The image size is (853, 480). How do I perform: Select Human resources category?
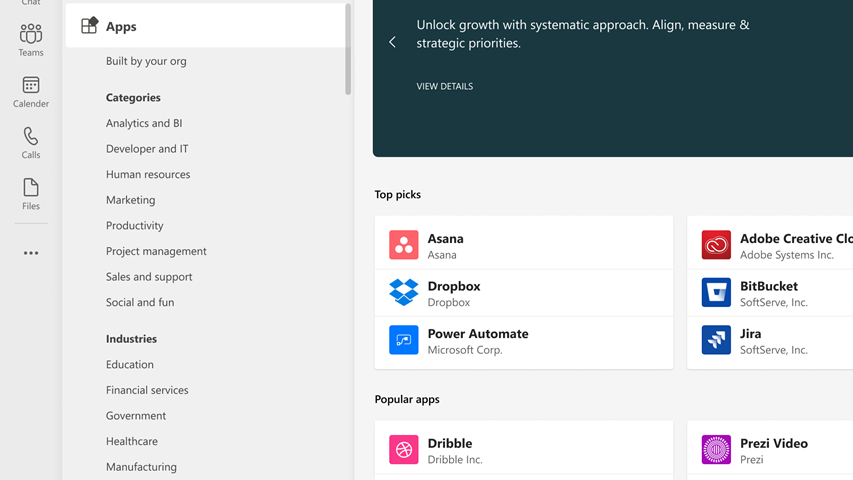(148, 174)
